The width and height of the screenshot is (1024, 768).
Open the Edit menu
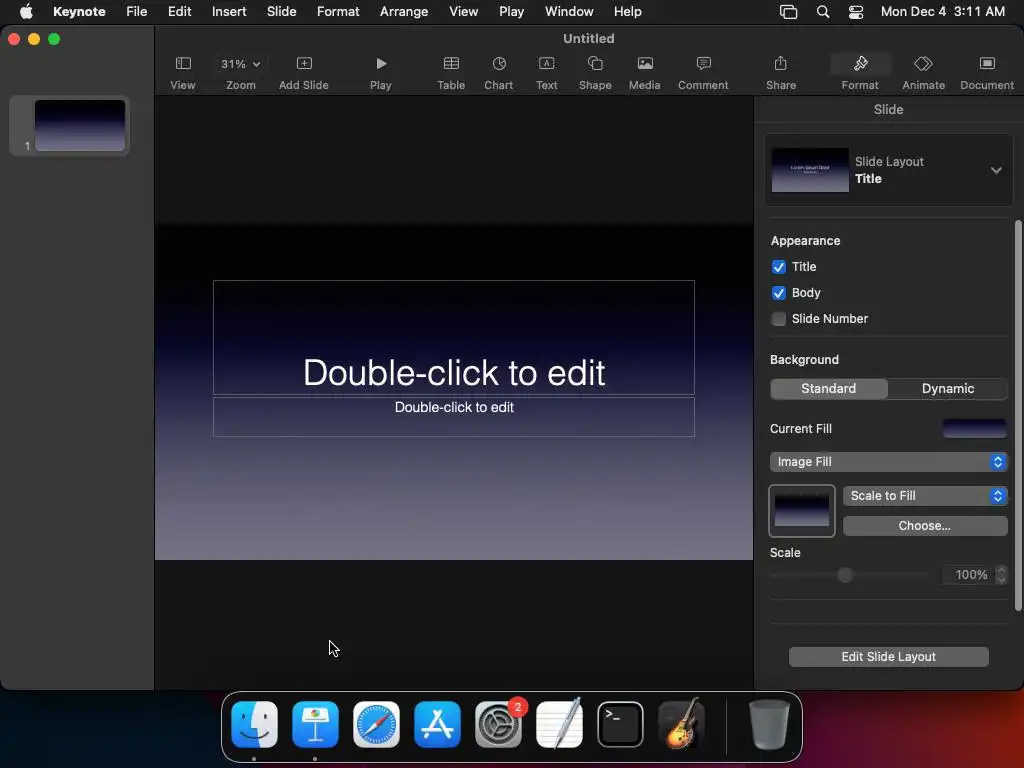(180, 12)
